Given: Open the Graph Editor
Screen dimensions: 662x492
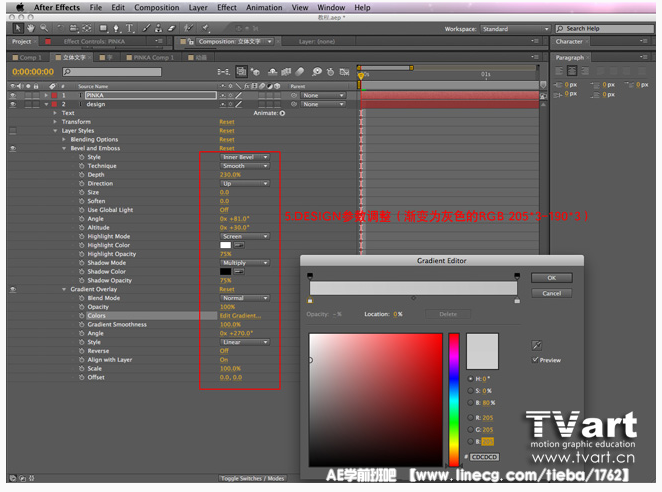Looking at the screenshot, I should (345, 72).
